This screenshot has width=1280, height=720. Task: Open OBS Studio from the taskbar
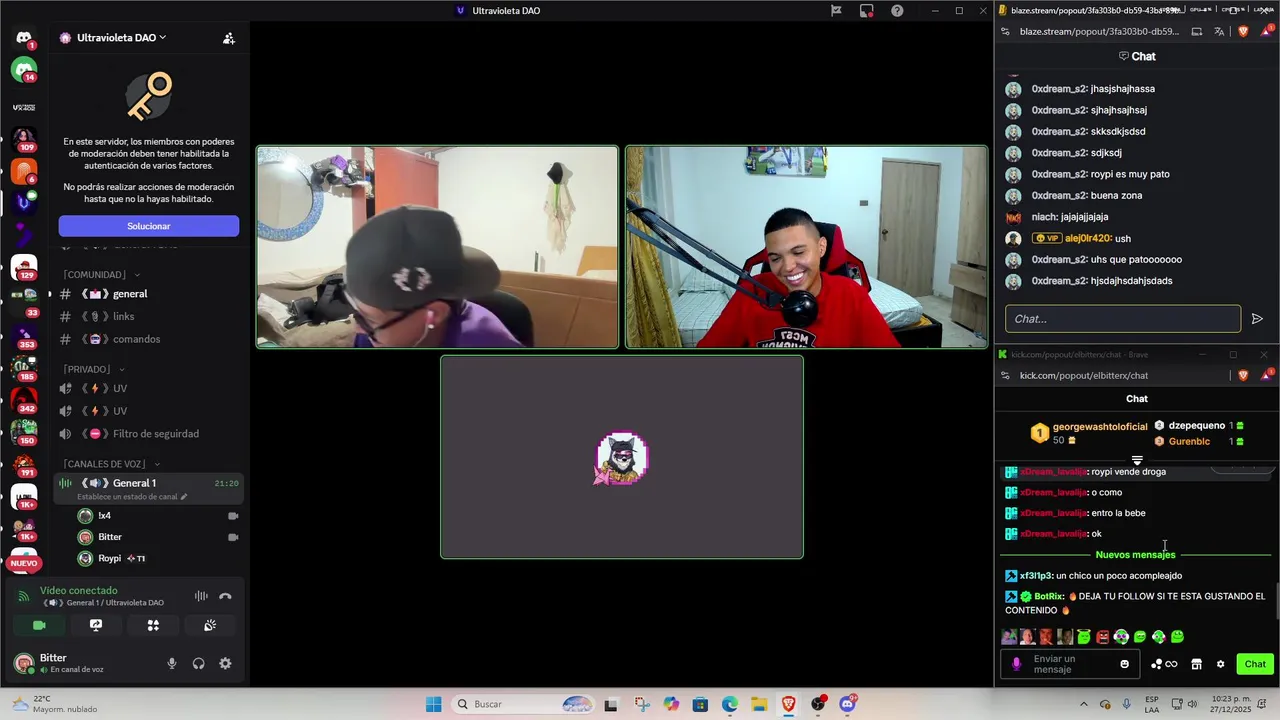819,704
